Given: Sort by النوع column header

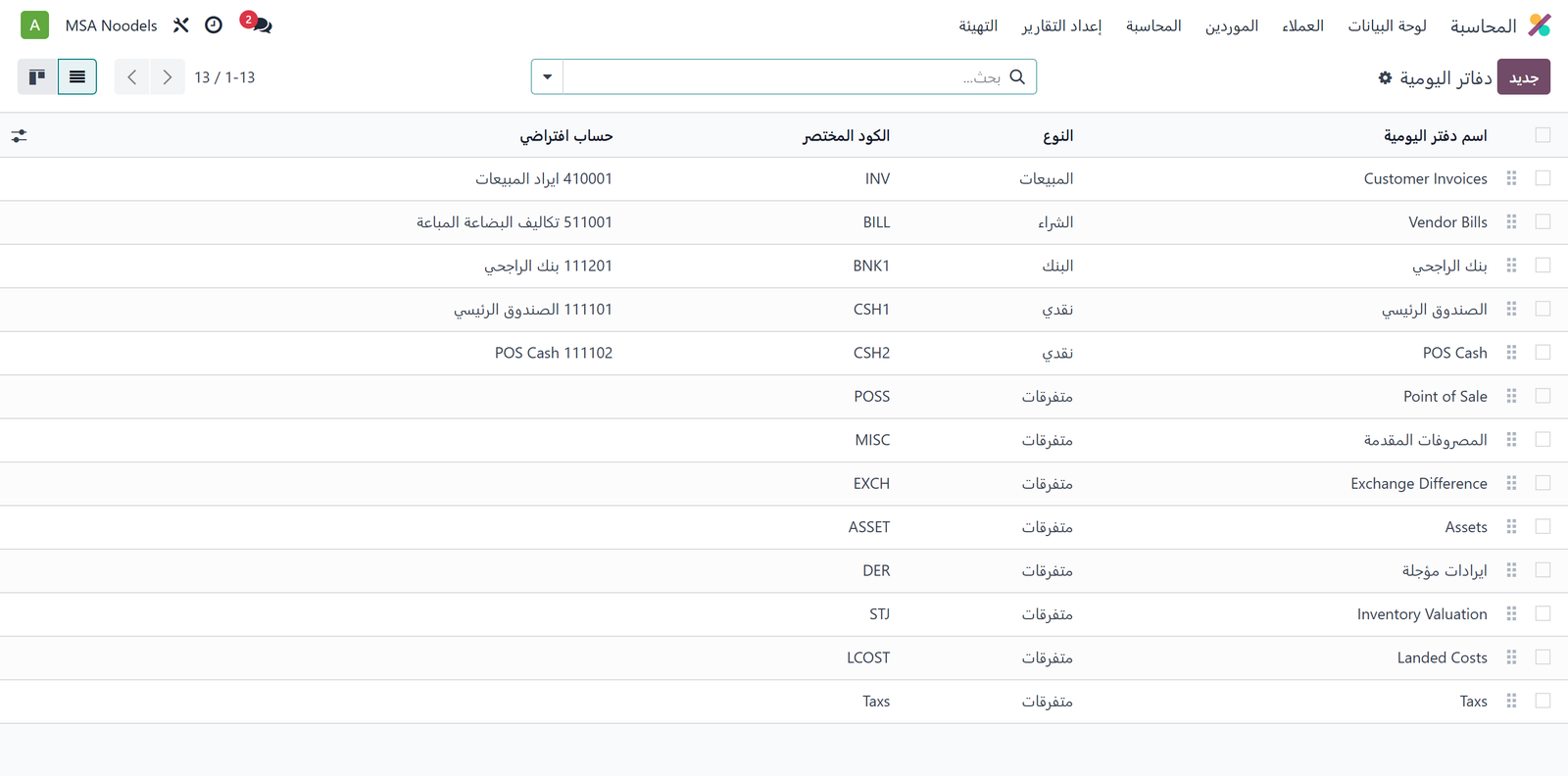Looking at the screenshot, I should pos(1057,136).
